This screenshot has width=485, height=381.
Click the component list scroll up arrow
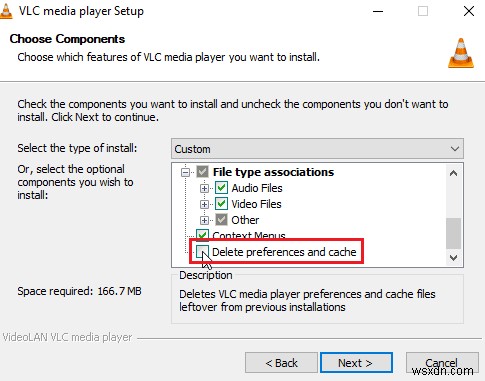click(453, 173)
